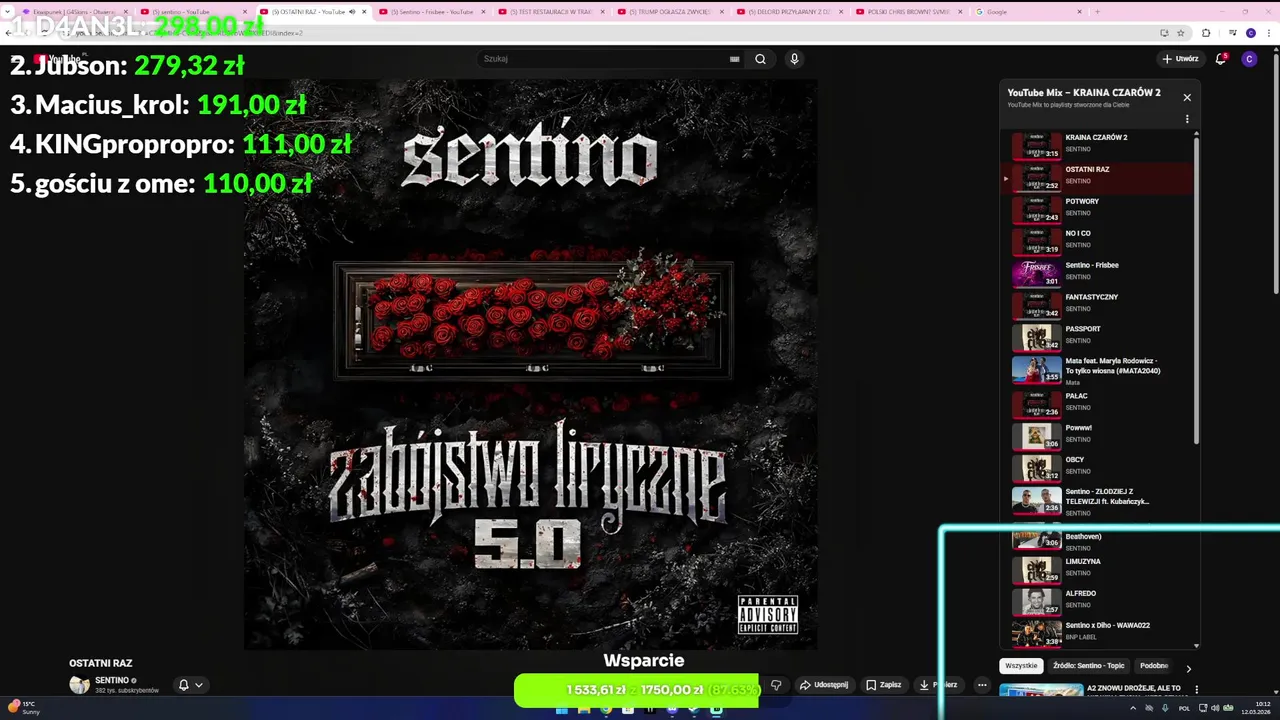Open options for A2 ZNOWU DROŻEJE video
Viewport: 1280px width, 720px height.
pyautogui.click(x=1196, y=689)
